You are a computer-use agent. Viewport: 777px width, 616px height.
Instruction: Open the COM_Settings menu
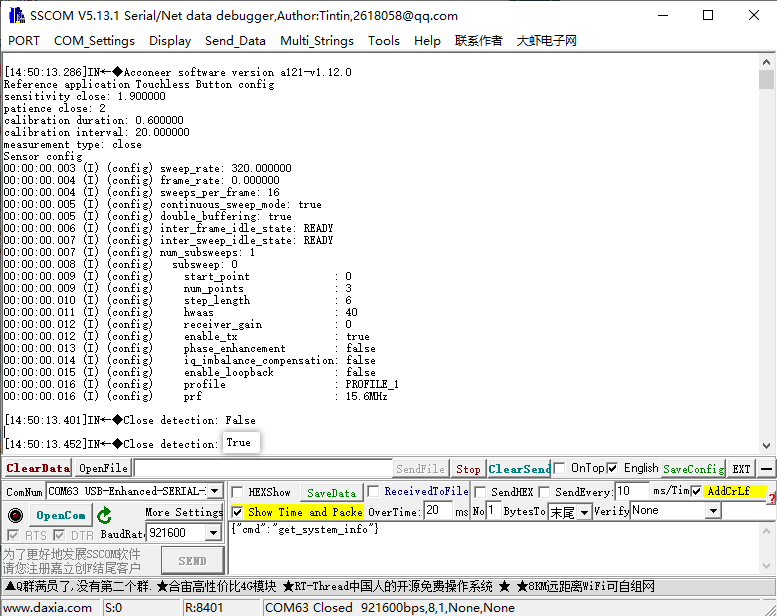(94, 41)
